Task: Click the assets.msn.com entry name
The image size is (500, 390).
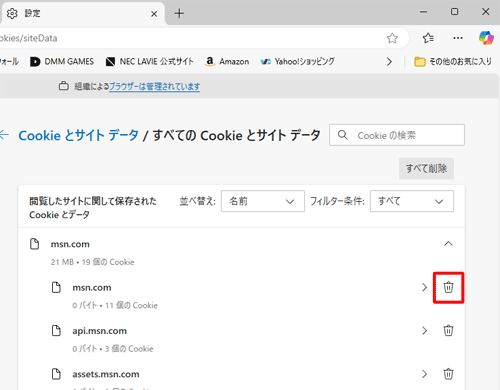Action: 106,374
